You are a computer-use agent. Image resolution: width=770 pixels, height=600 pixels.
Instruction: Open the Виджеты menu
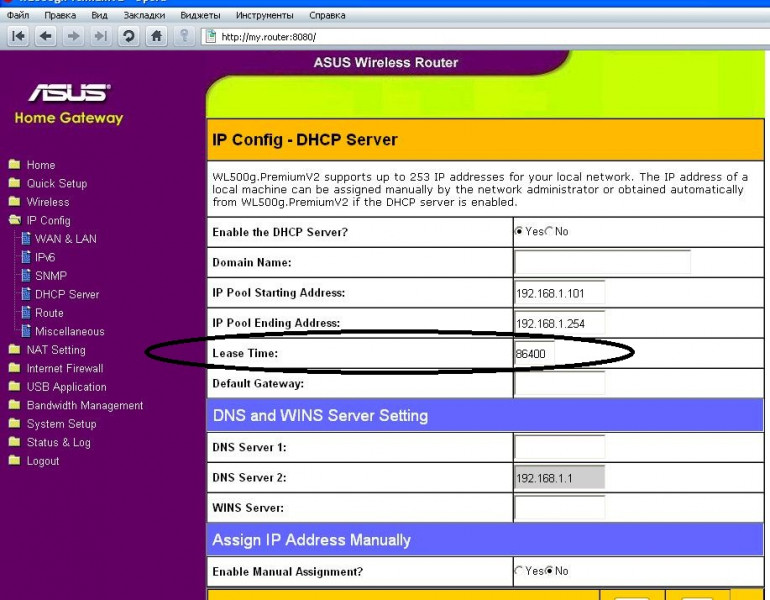(200, 15)
